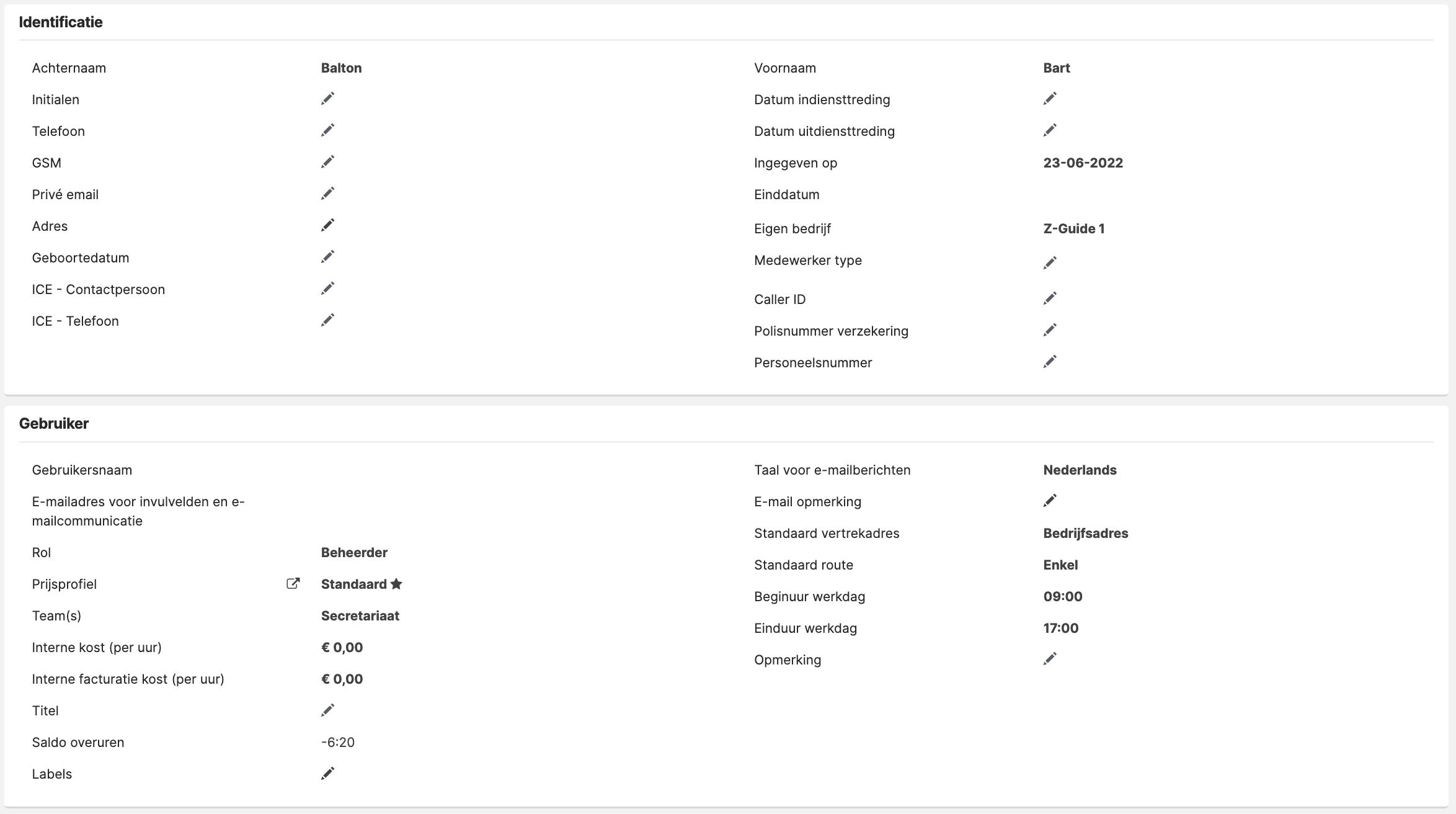This screenshot has height=814, width=1456.
Task: Edit Datum indiensttreding pencil icon
Action: click(1050, 99)
